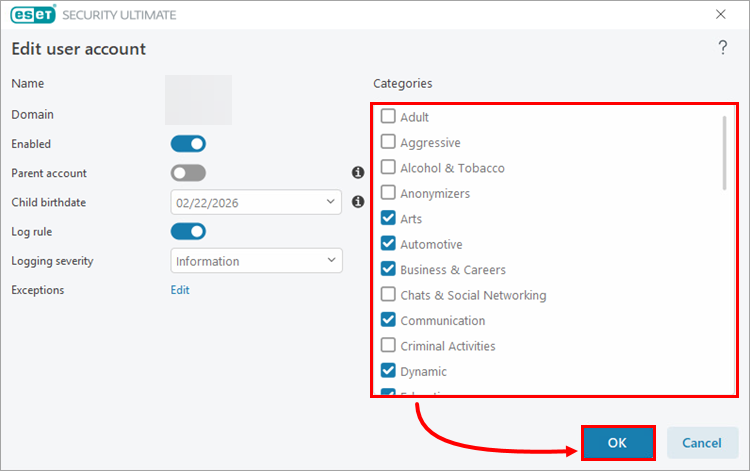This screenshot has width=750, height=471.
Task: Open the Exceptions Edit link
Action: click(180, 290)
